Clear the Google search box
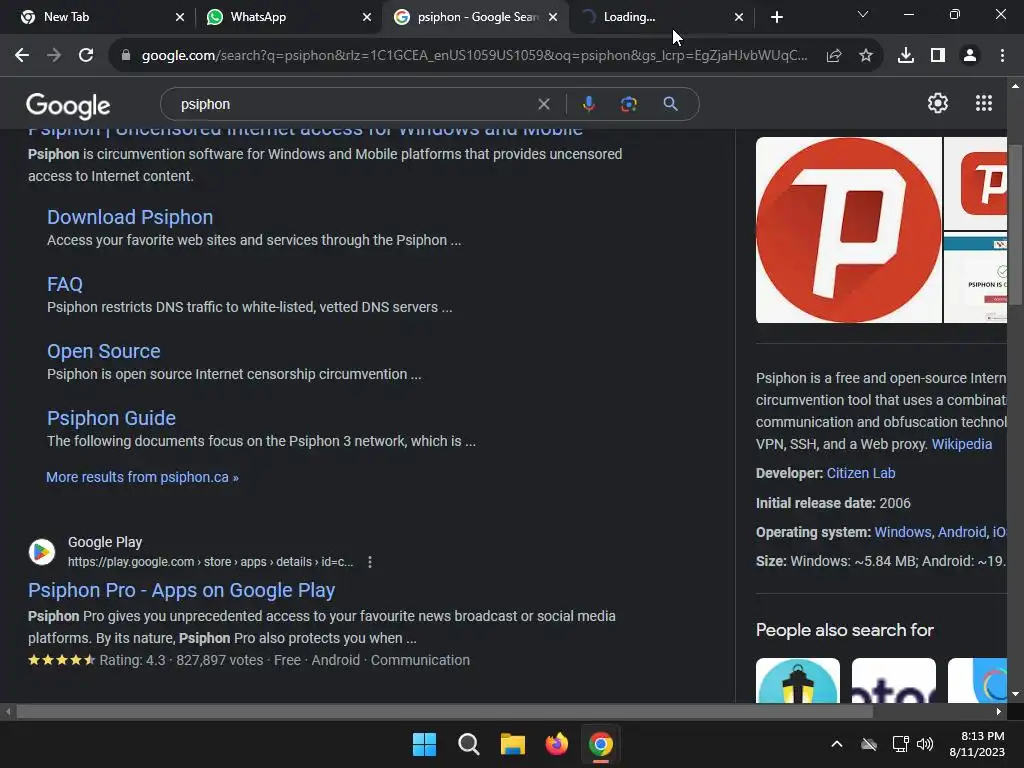Image resolution: width=1024 pixels, height=768 pixels. (x=543, y=104)
